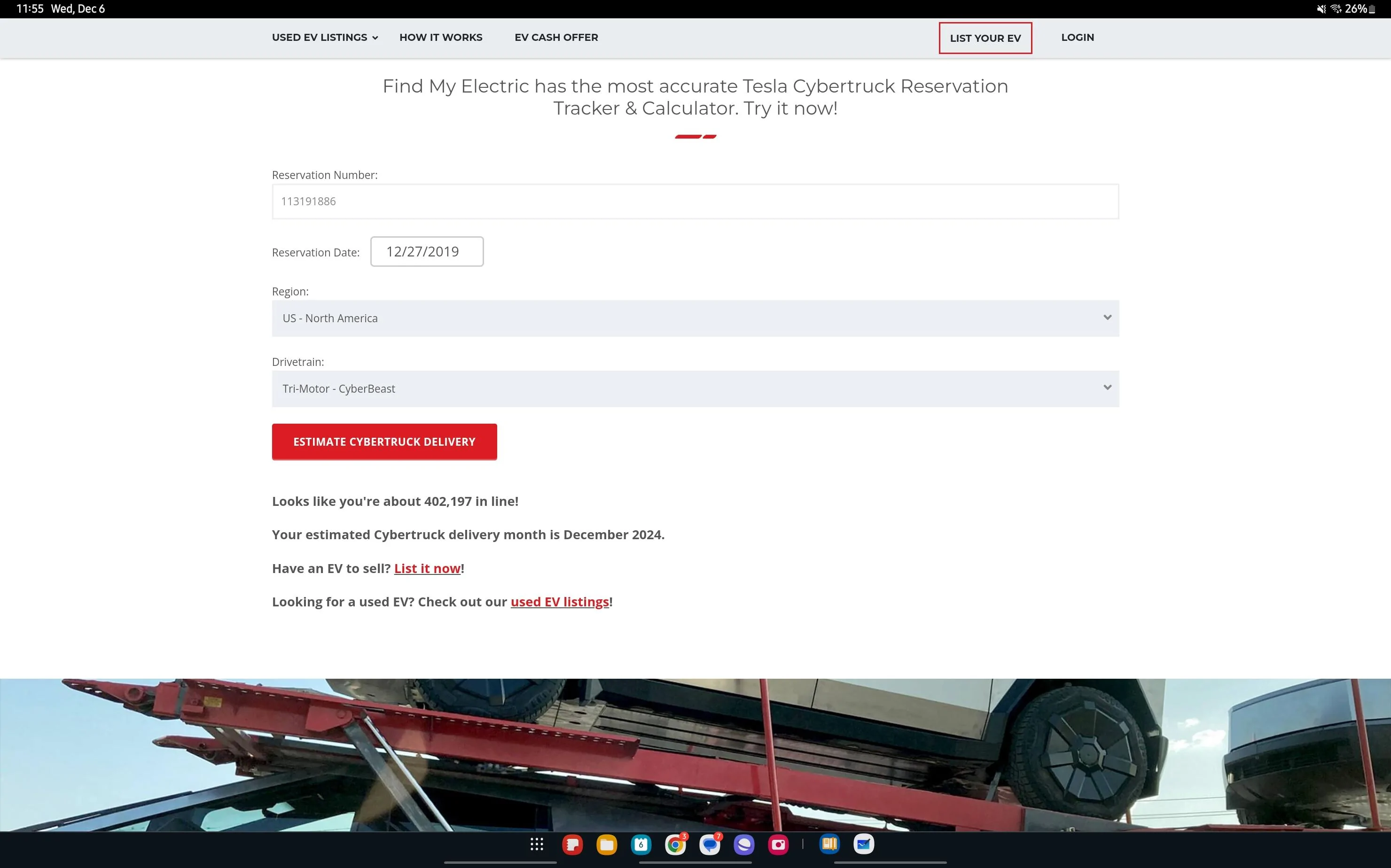Expand the Used EV Listings menu chevron
Screen dimensions: 1391x868
click(375, 38)
